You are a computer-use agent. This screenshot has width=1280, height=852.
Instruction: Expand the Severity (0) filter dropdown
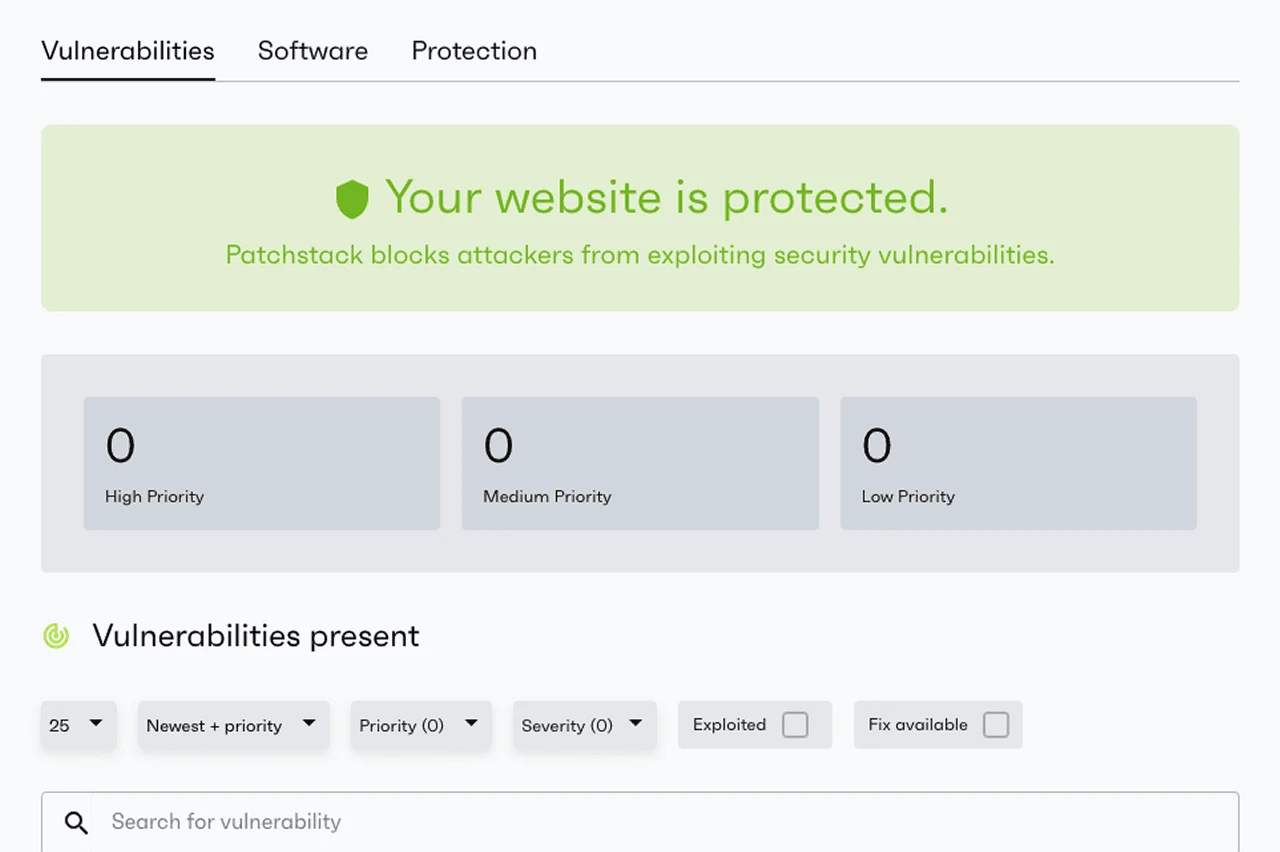coord(583,725)
